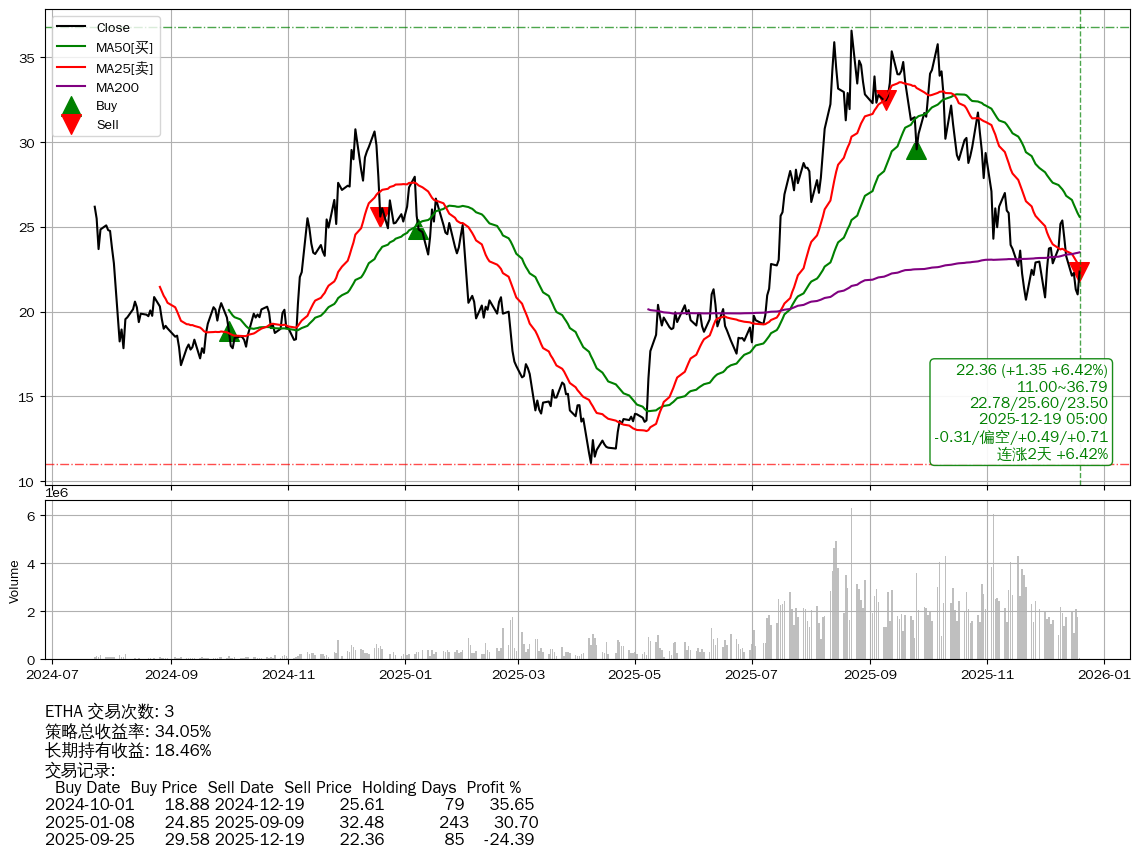Click the green price summary box showing 22.36
1141x857 pixels.
tap(1021, 412)
